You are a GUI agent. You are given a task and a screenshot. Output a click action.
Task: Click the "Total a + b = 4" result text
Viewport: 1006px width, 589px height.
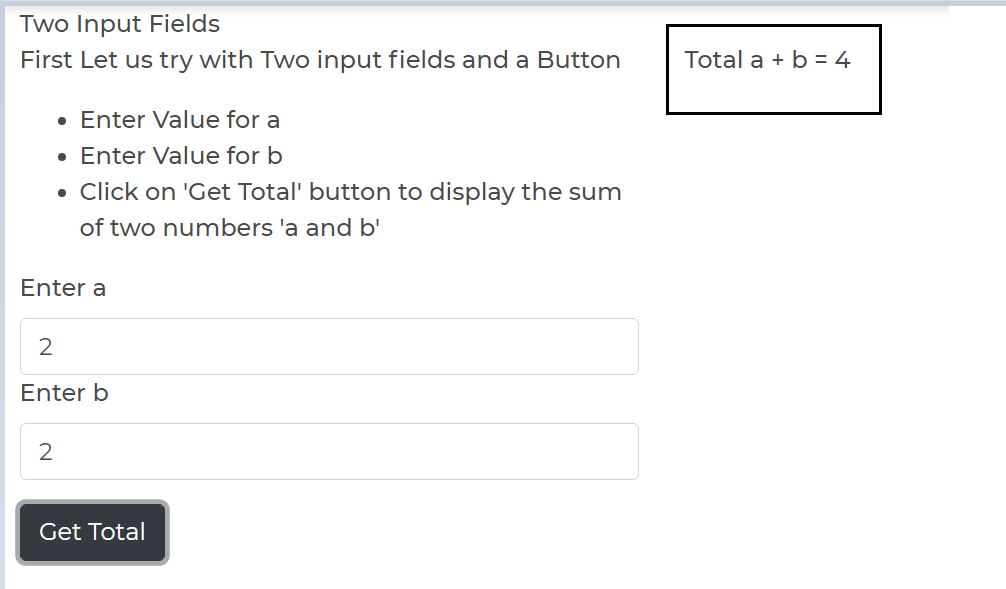pos(767,60)
